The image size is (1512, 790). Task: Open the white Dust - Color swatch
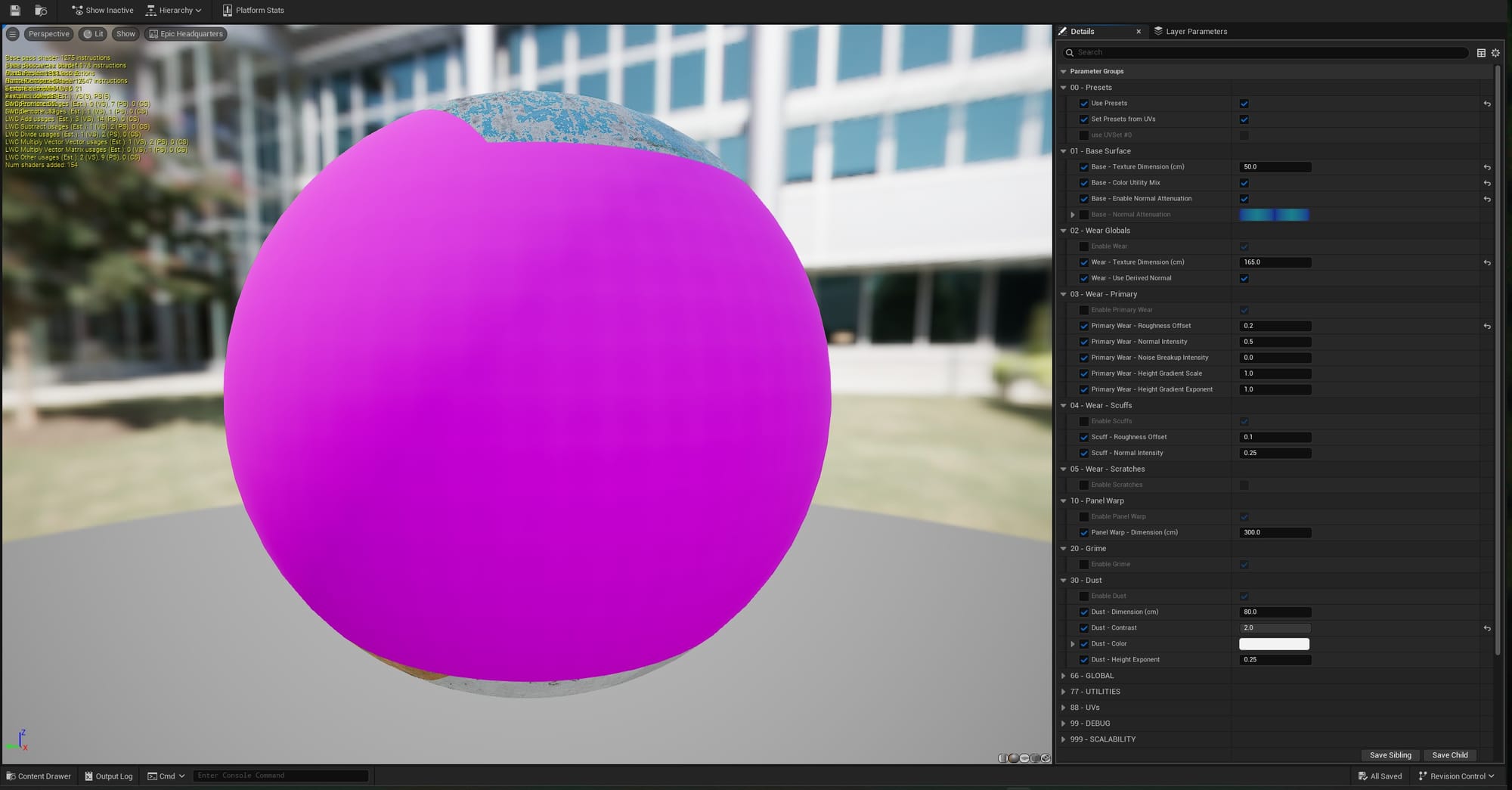(x=1274, y=644)
